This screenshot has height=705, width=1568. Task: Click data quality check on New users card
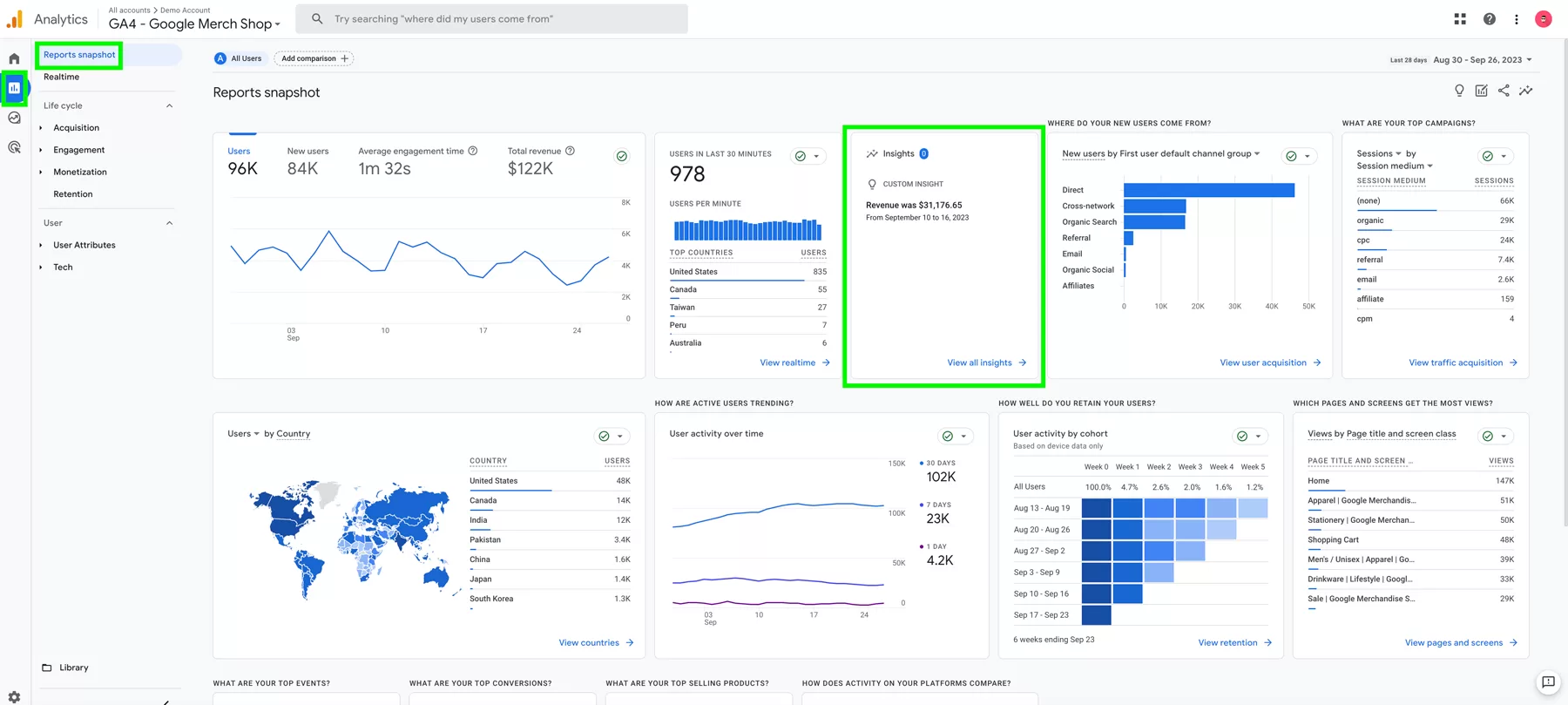[x=1291, y=156]
